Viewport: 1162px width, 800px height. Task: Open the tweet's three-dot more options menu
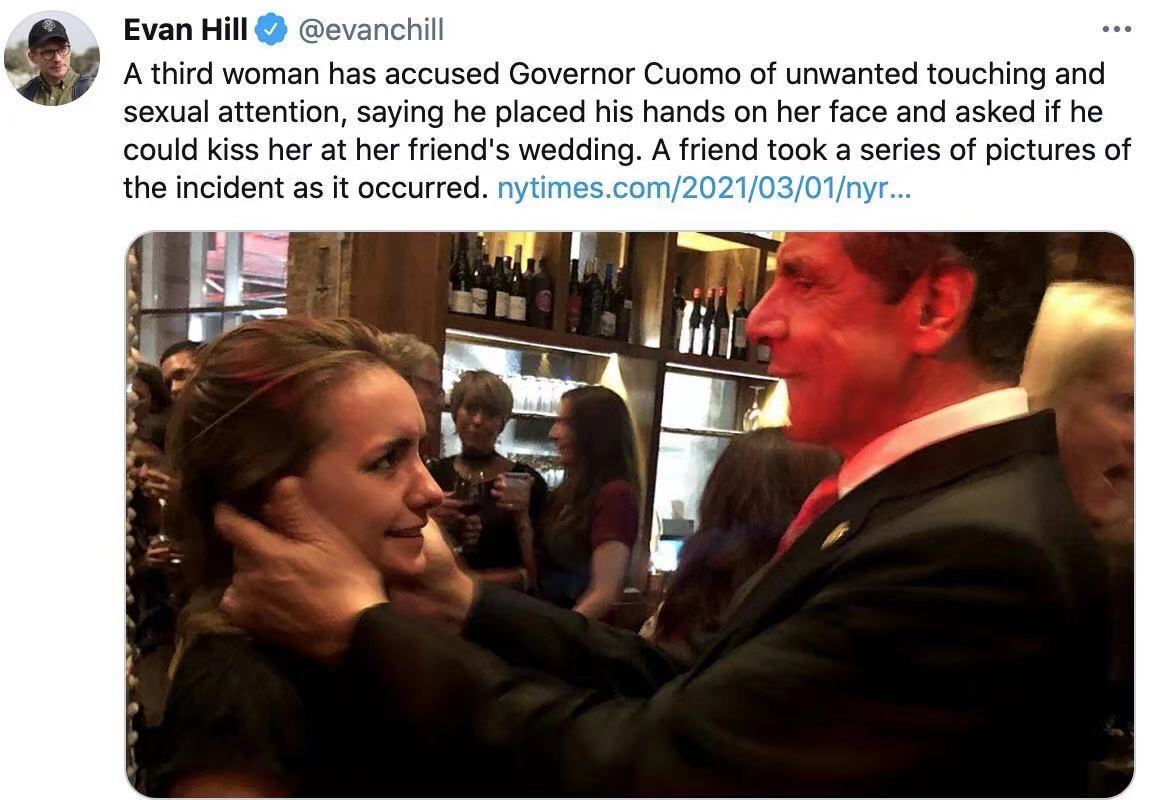[1117, 30]
